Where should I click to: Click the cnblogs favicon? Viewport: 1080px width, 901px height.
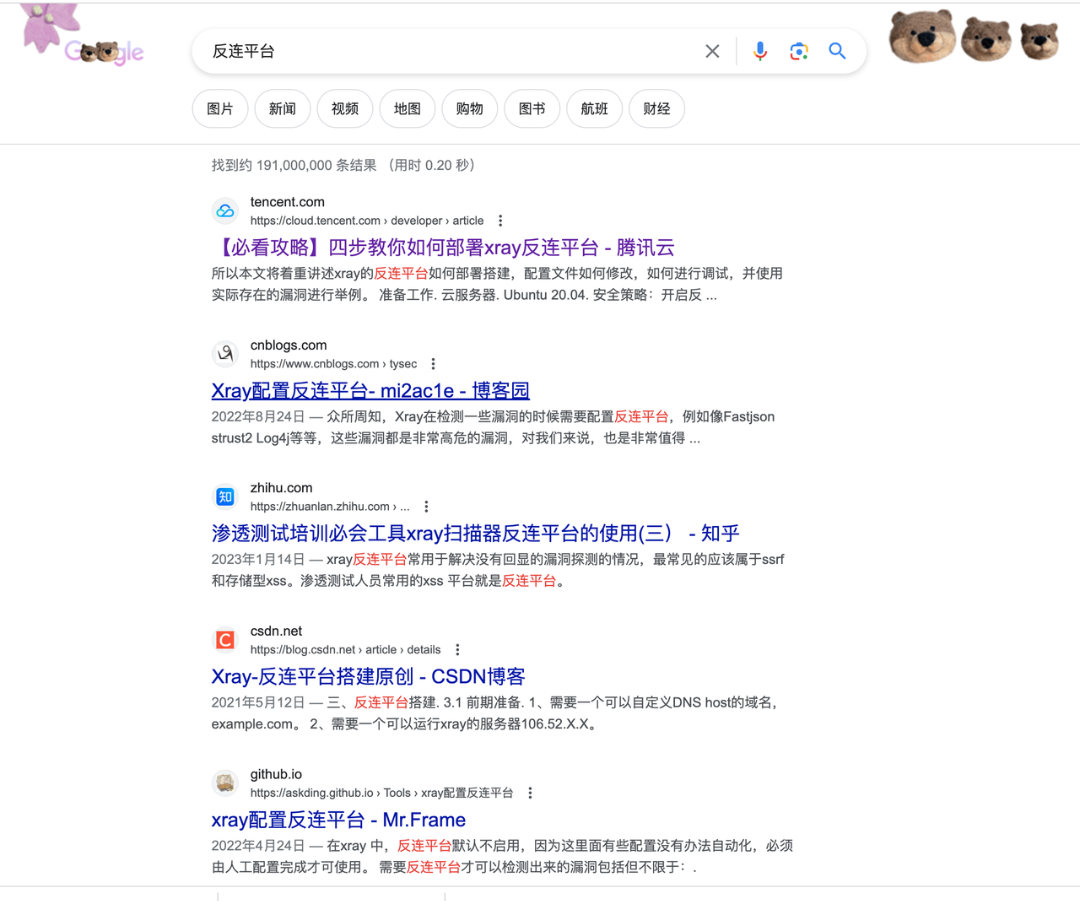click(x=225, y=354)
